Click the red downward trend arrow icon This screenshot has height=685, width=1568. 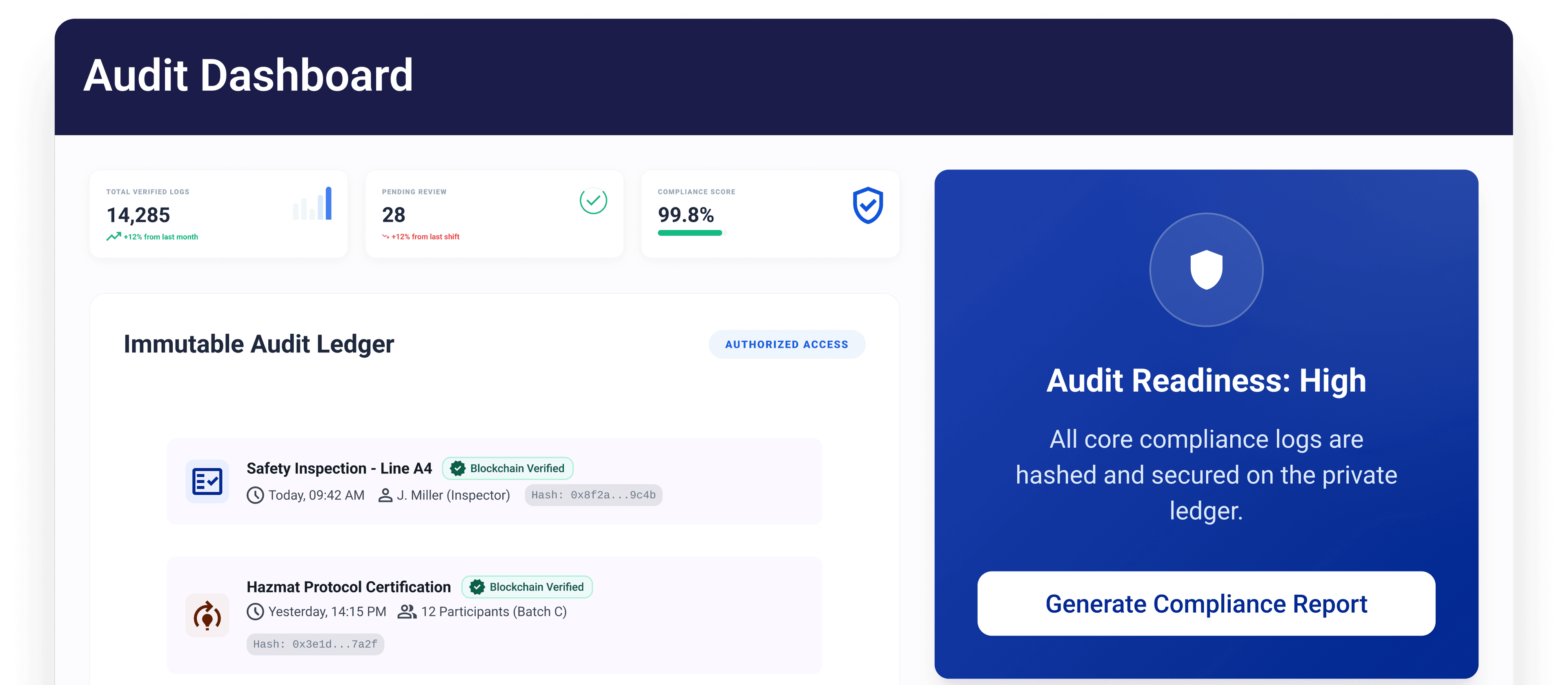point(385,237)
